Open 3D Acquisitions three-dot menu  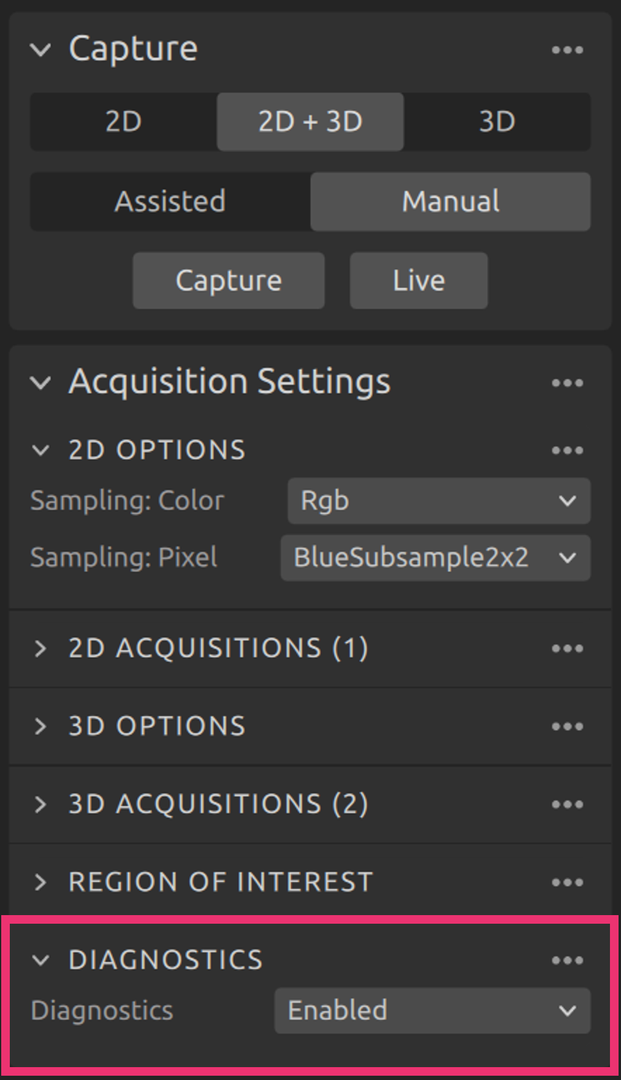tap(567, 805)
